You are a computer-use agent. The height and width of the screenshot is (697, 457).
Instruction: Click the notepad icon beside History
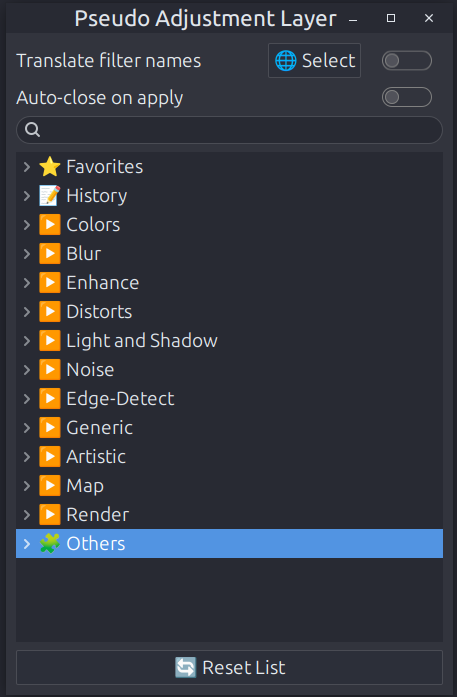(x=49, y=196)
